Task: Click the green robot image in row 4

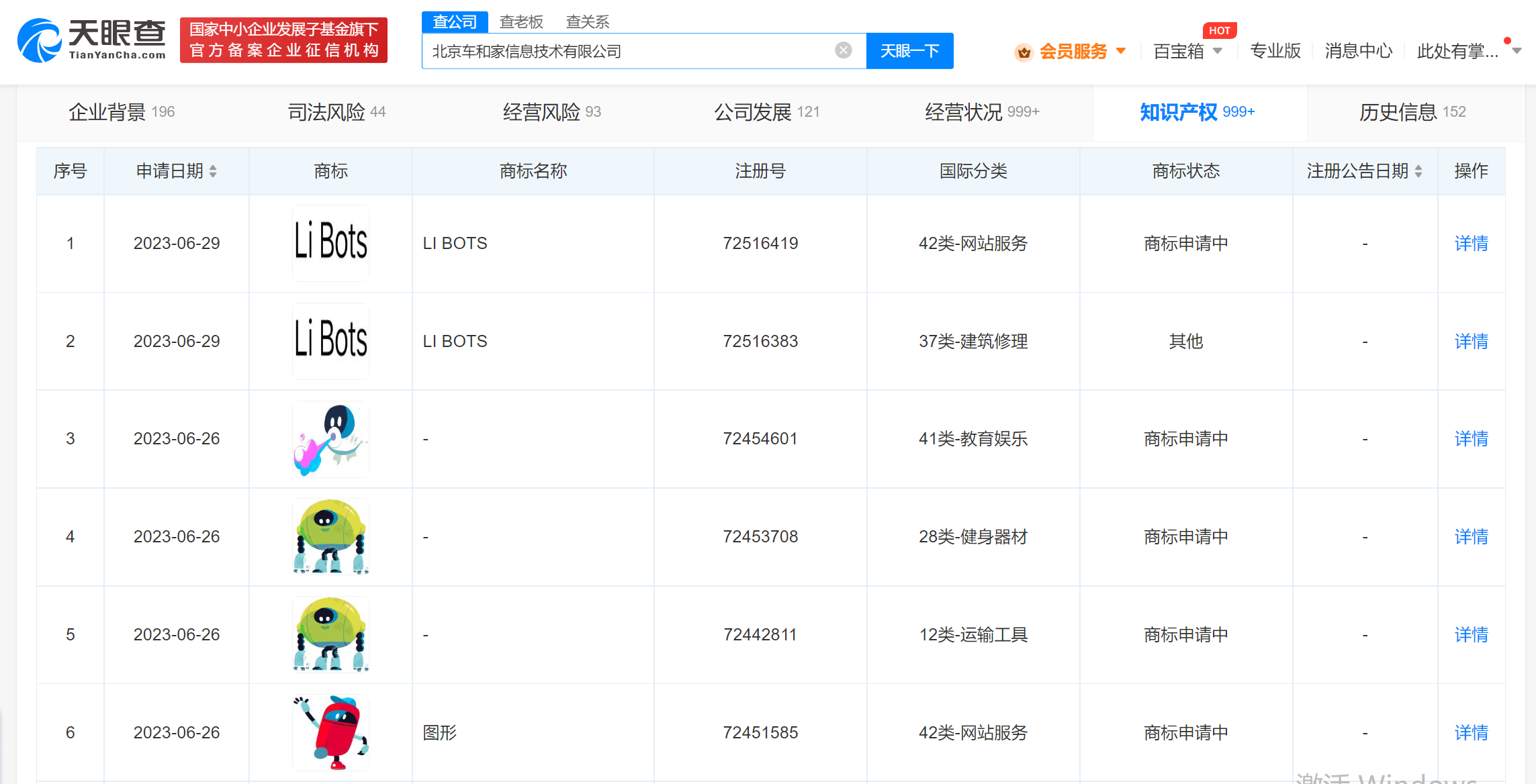Action: click(330, 536)
